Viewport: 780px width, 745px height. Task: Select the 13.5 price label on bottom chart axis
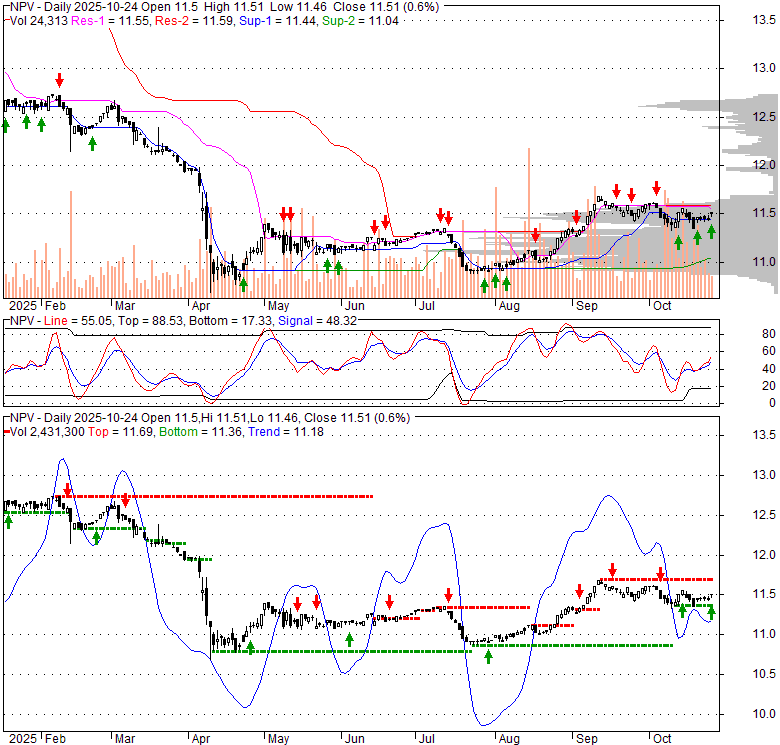pos(764,435)
